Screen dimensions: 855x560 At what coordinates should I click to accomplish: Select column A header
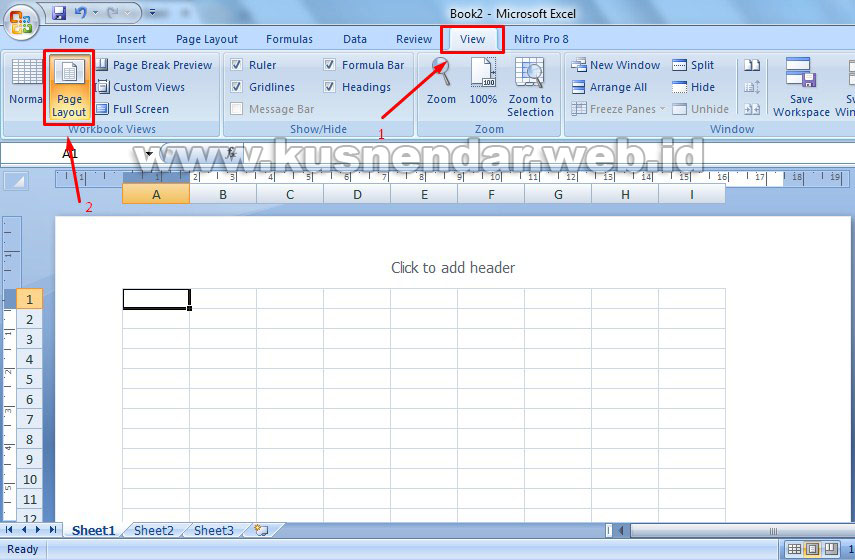coord(156,195)
